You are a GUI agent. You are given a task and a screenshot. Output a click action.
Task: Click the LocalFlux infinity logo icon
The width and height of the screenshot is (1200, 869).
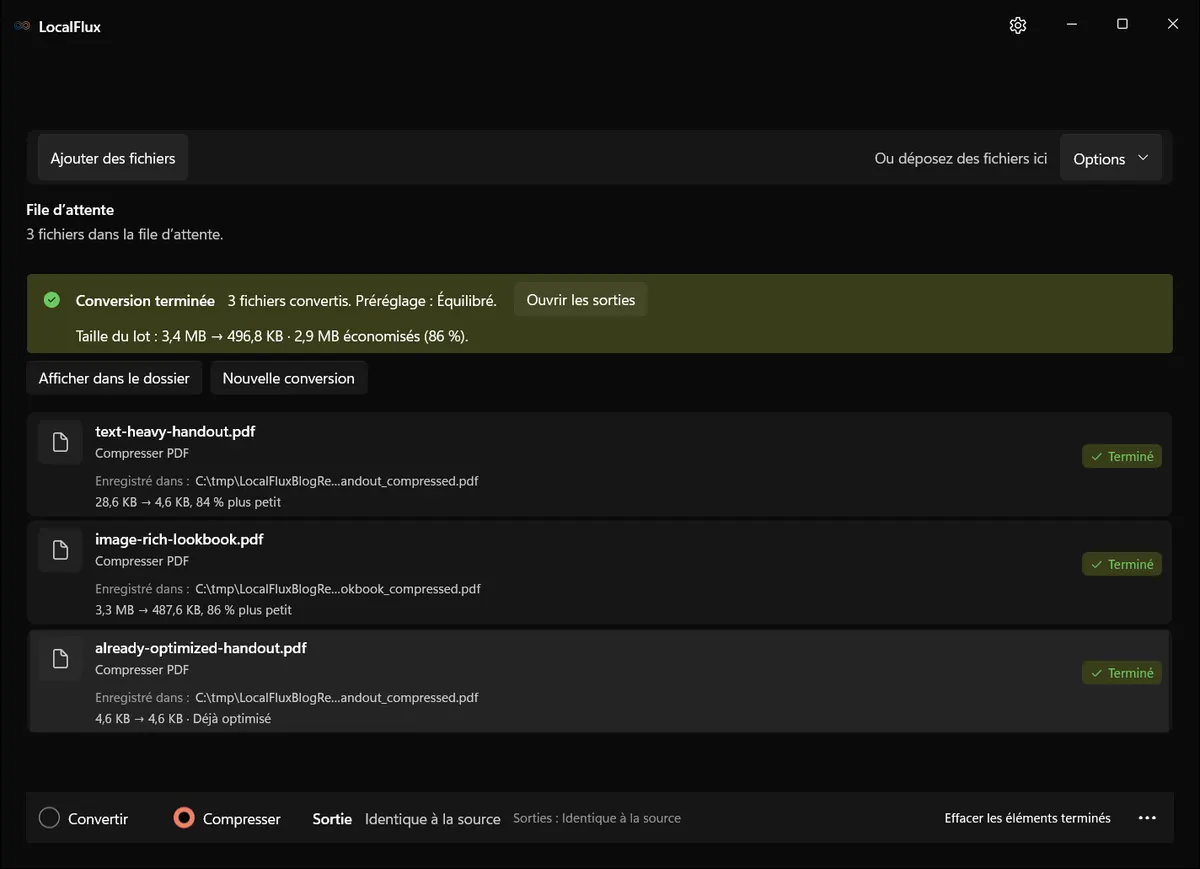[x=22, y=26]
